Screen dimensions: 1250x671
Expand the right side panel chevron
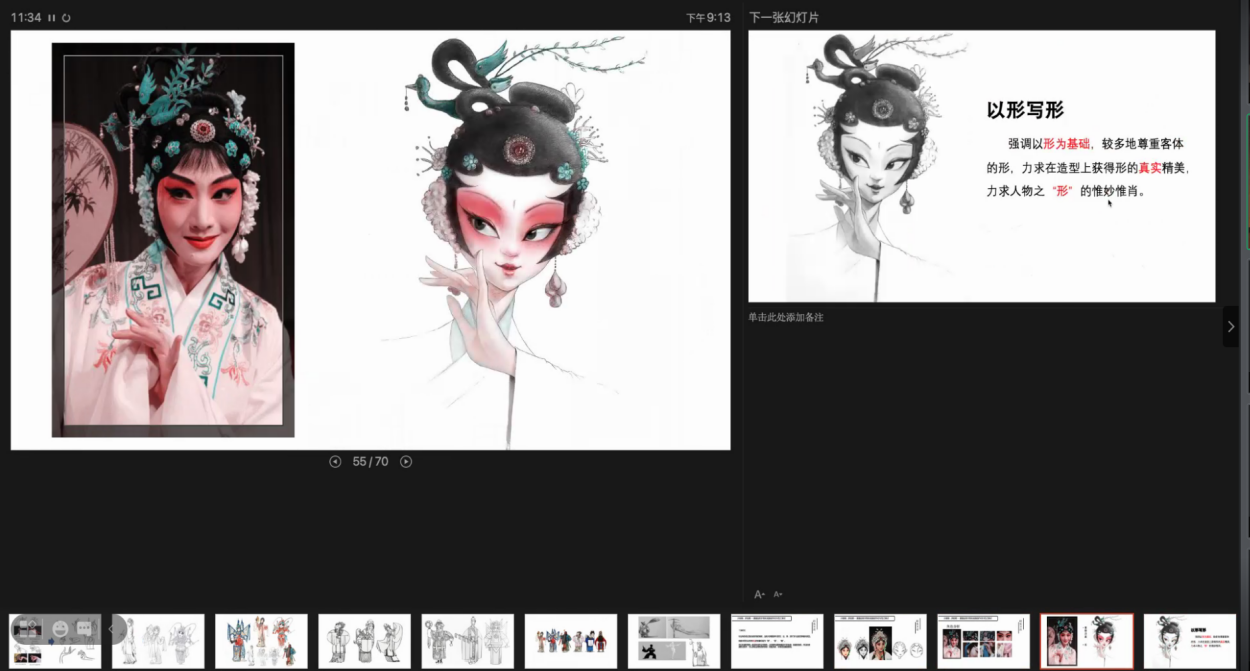(x=1230, y=326)
